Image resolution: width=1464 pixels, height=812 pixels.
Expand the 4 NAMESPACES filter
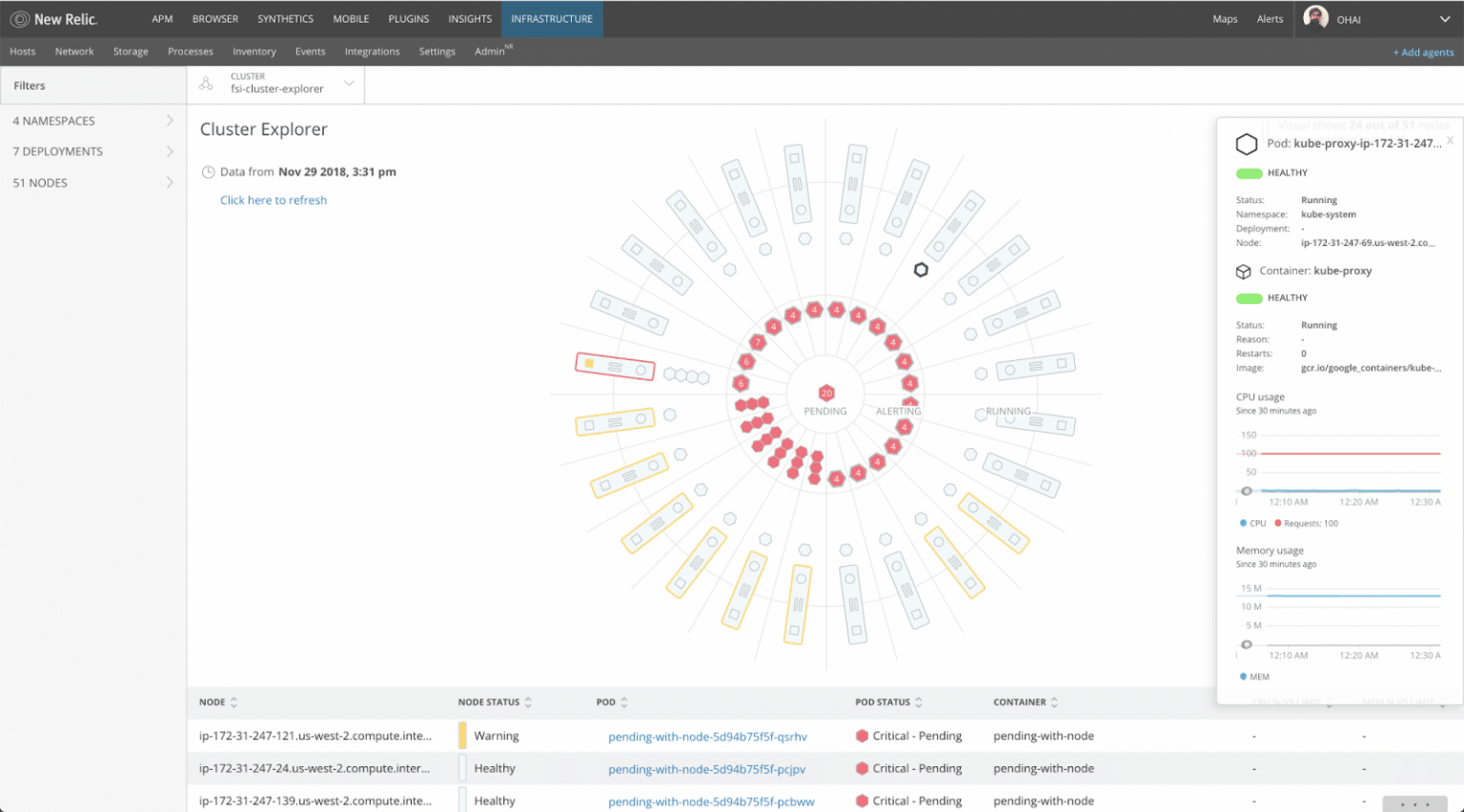92,121
